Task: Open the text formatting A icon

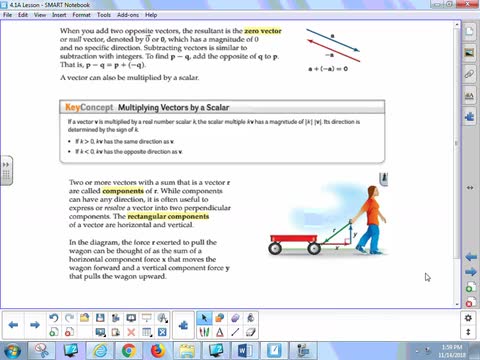Action: [162, 318]
